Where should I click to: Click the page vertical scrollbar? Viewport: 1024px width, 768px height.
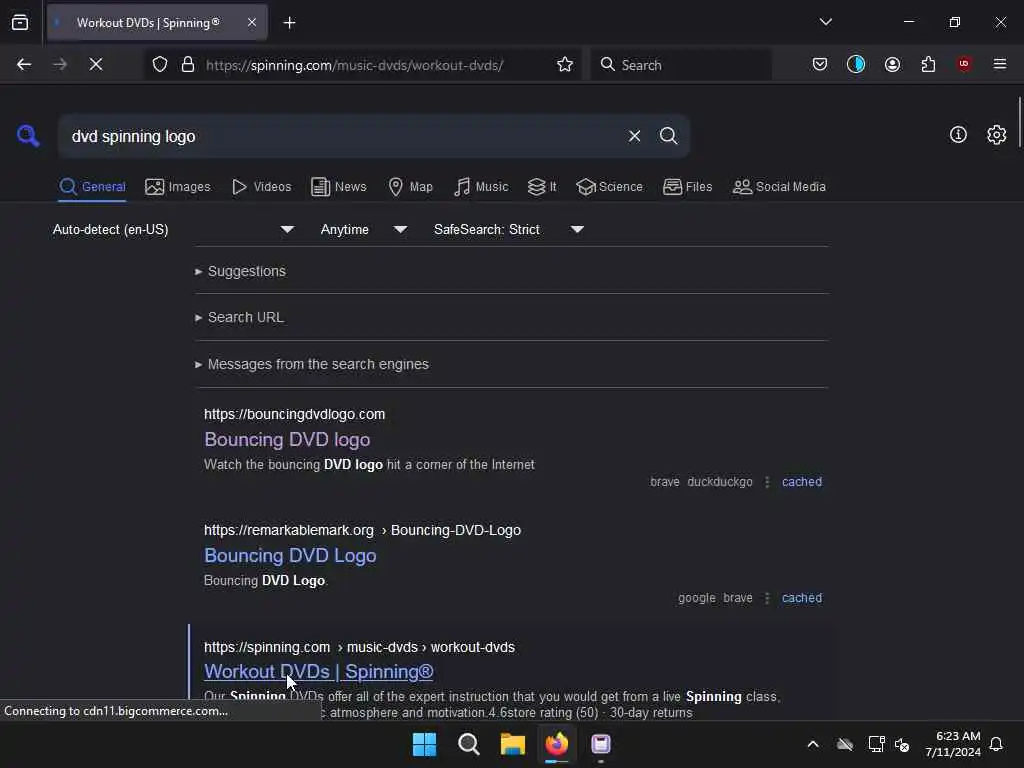pyautogui.click(x=1019, y=123)
